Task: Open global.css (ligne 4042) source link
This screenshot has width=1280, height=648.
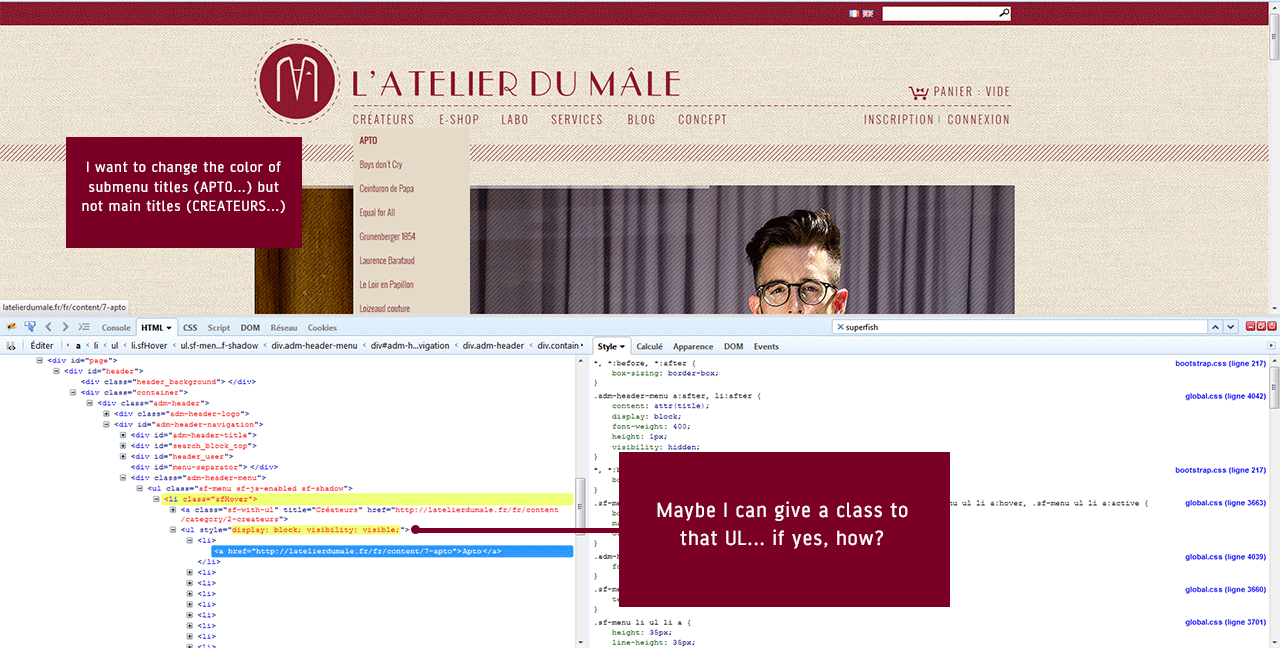Action: (1226, 396)
